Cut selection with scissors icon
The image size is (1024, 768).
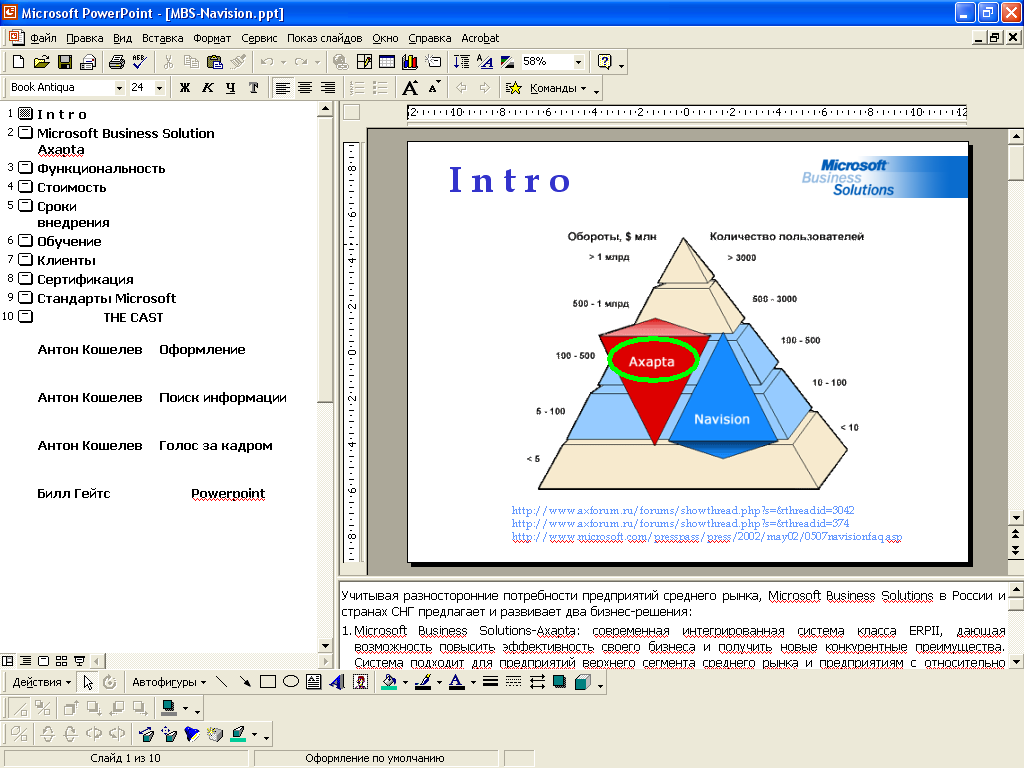[x=168, y=62]
